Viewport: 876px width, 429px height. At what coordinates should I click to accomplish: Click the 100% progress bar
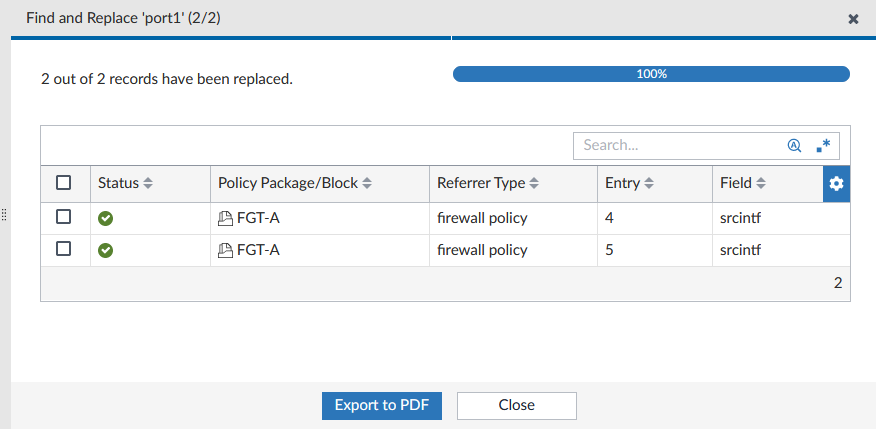pyautogui.click(x=651, y=74)
